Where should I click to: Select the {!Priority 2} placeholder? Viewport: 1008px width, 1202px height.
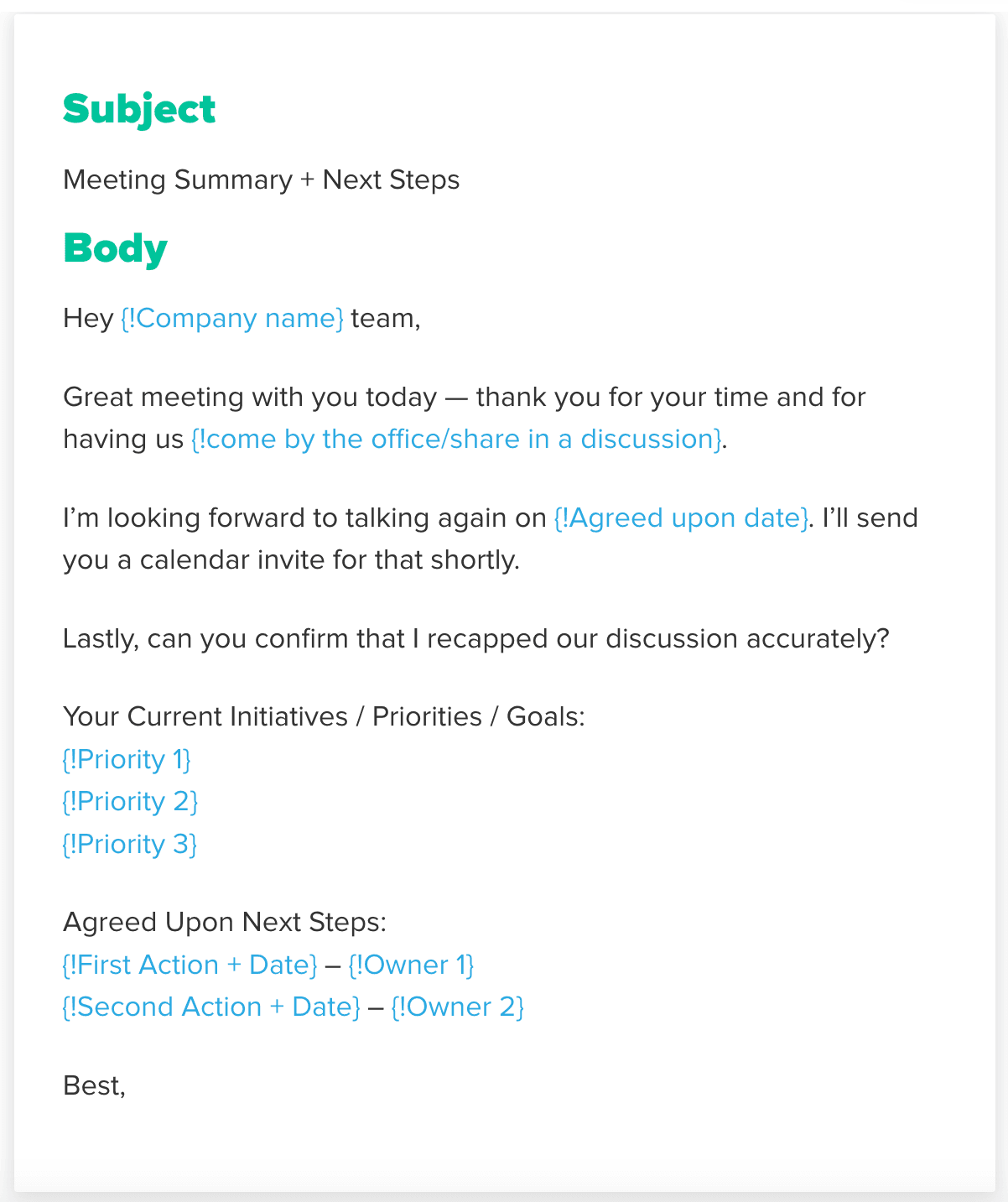coord(130,802)
